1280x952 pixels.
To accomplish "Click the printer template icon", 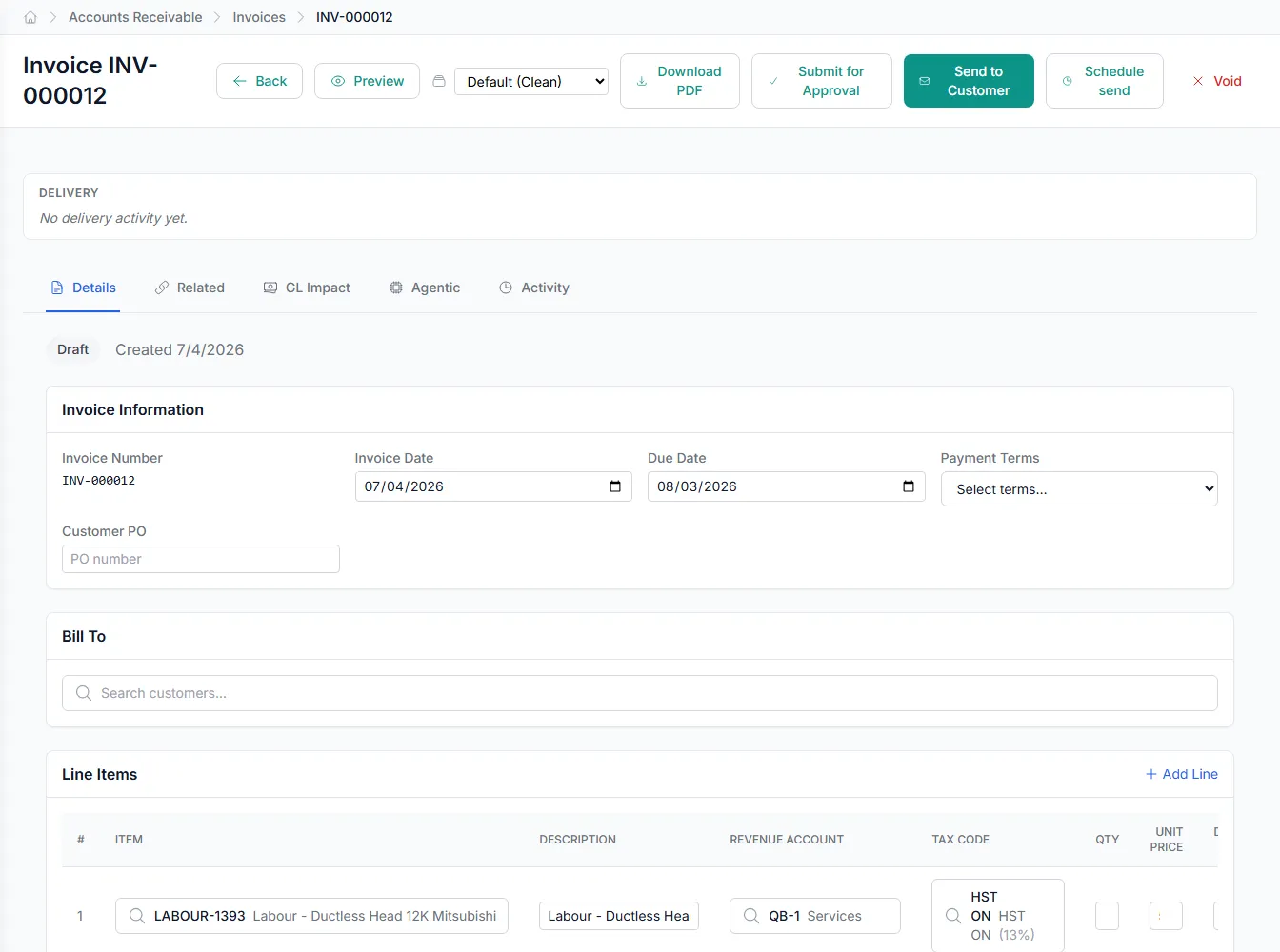I will pyautogui.click(x=439, y=81).
